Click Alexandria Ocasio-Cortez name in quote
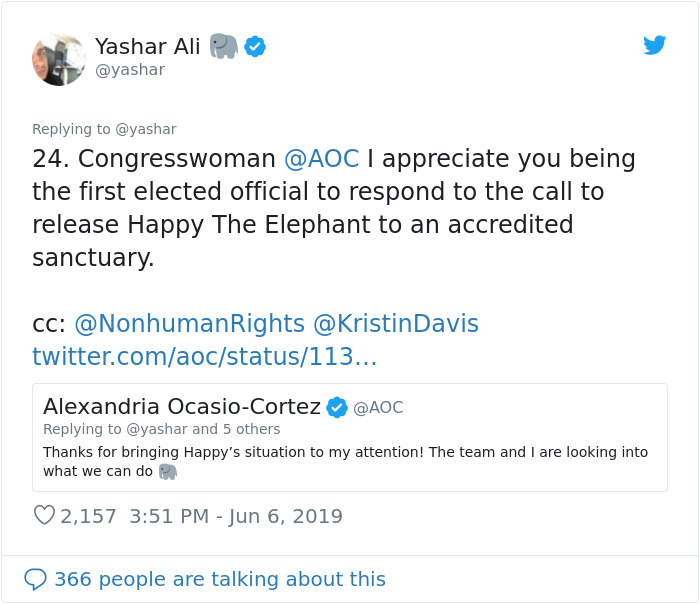700x604 pixels. tap(181, 407)
